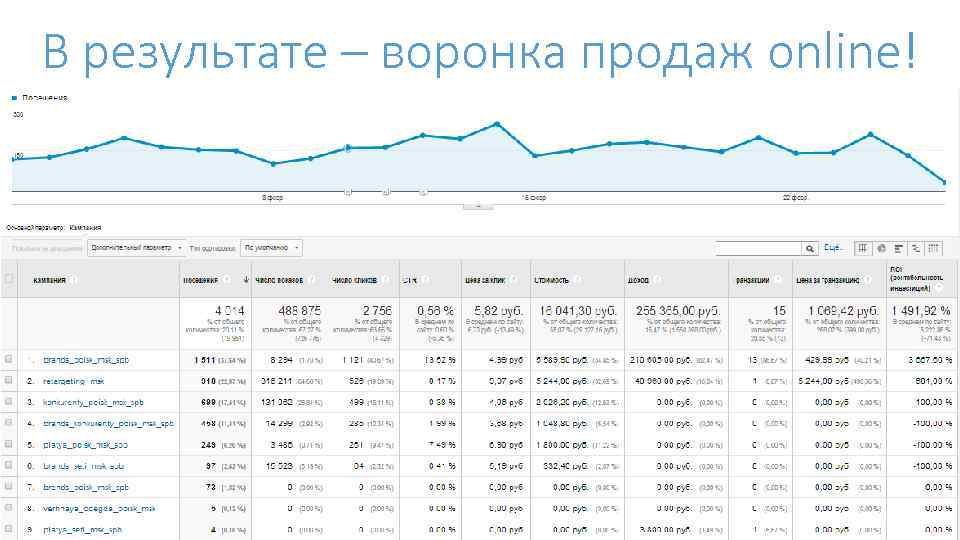Tick checkbox for konkurenty_poisk_msk_spb row

coord(9,402)
